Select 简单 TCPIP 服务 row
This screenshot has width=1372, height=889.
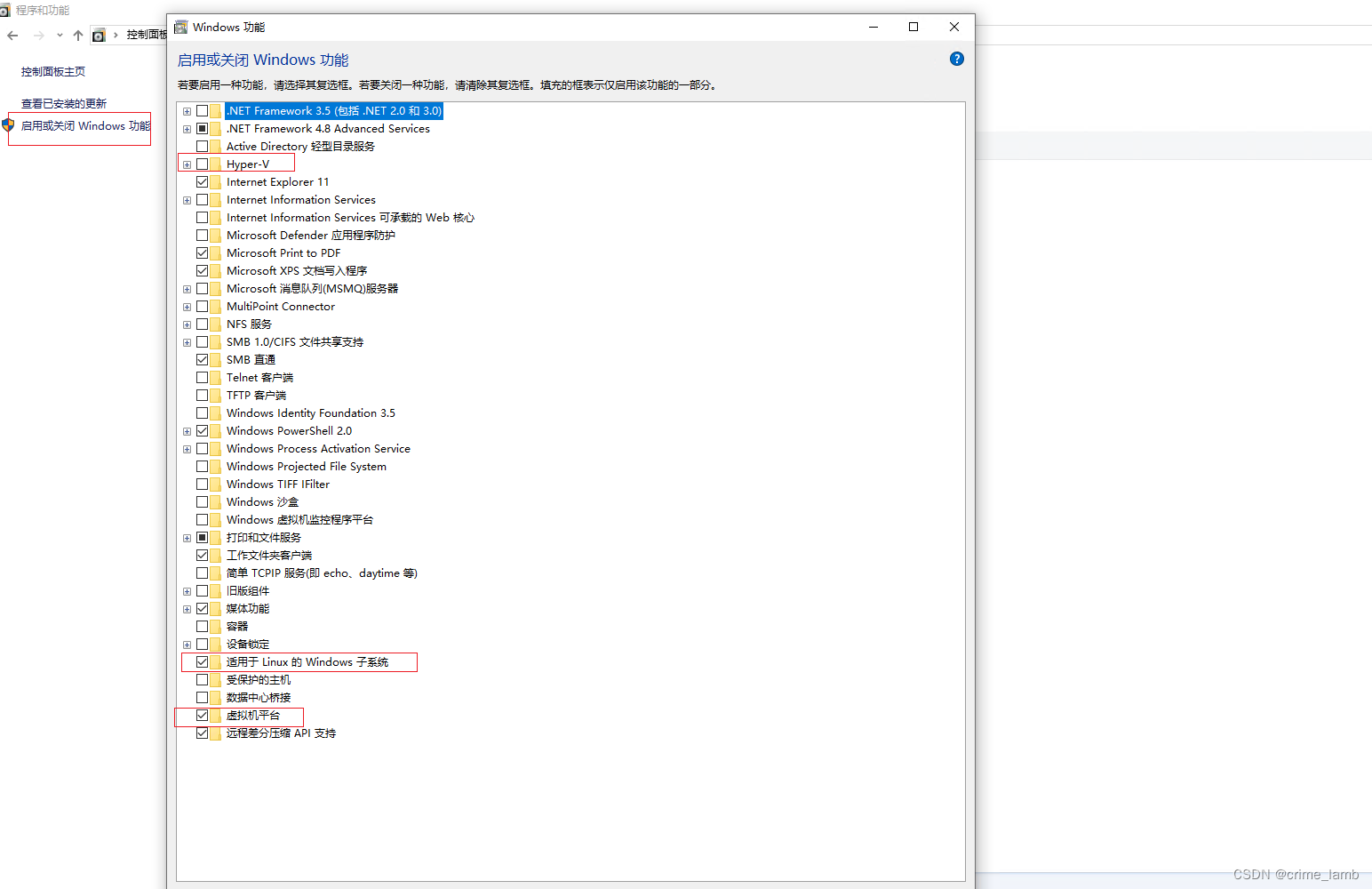(x=322, y=573)
